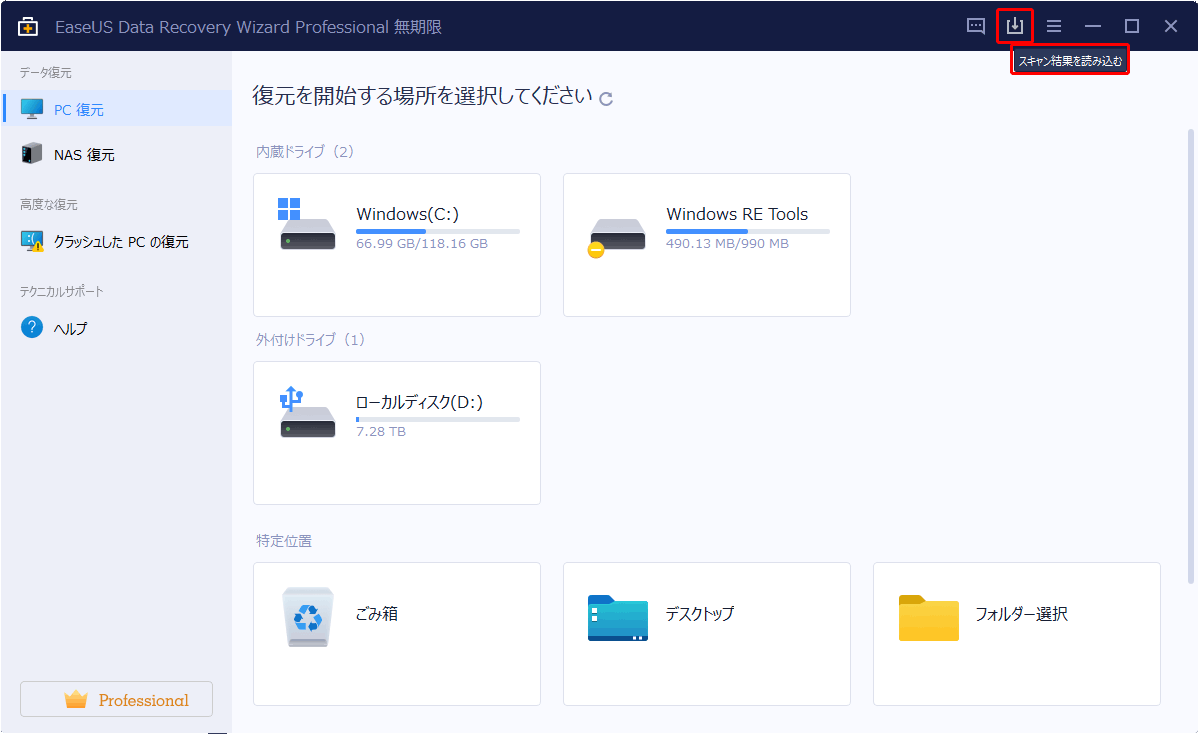The width and height of the screenshot is (1200, 734).
Task: Click the 復元を開始する場所を選択してください heading
Action: pyautogui.click(x=423, y=96)
